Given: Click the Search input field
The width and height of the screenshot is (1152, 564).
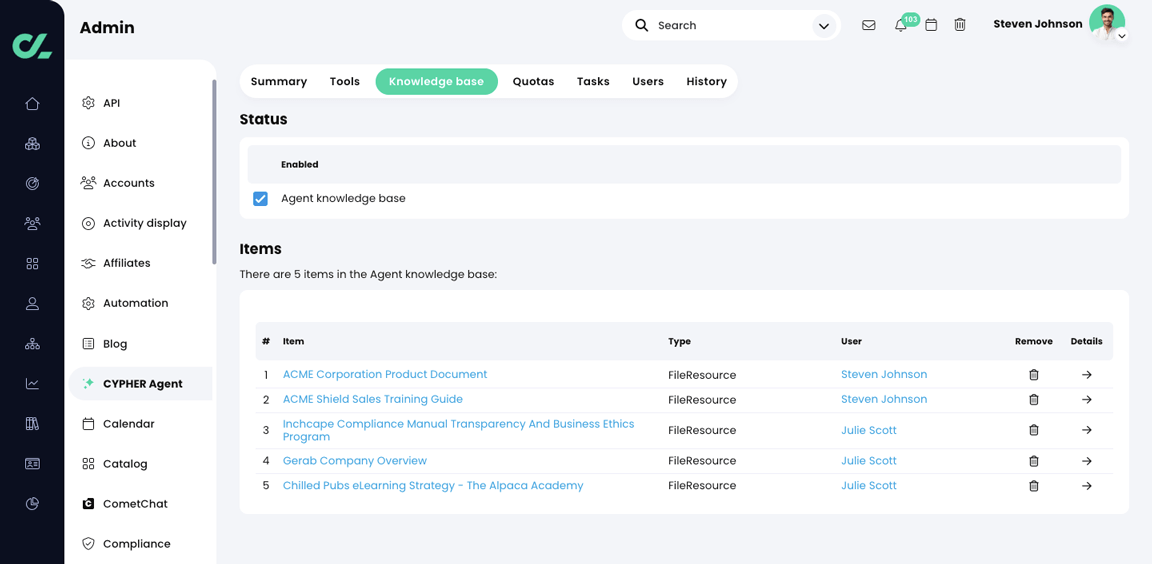Looking at the screenshot, I should [x=731, y=26].
